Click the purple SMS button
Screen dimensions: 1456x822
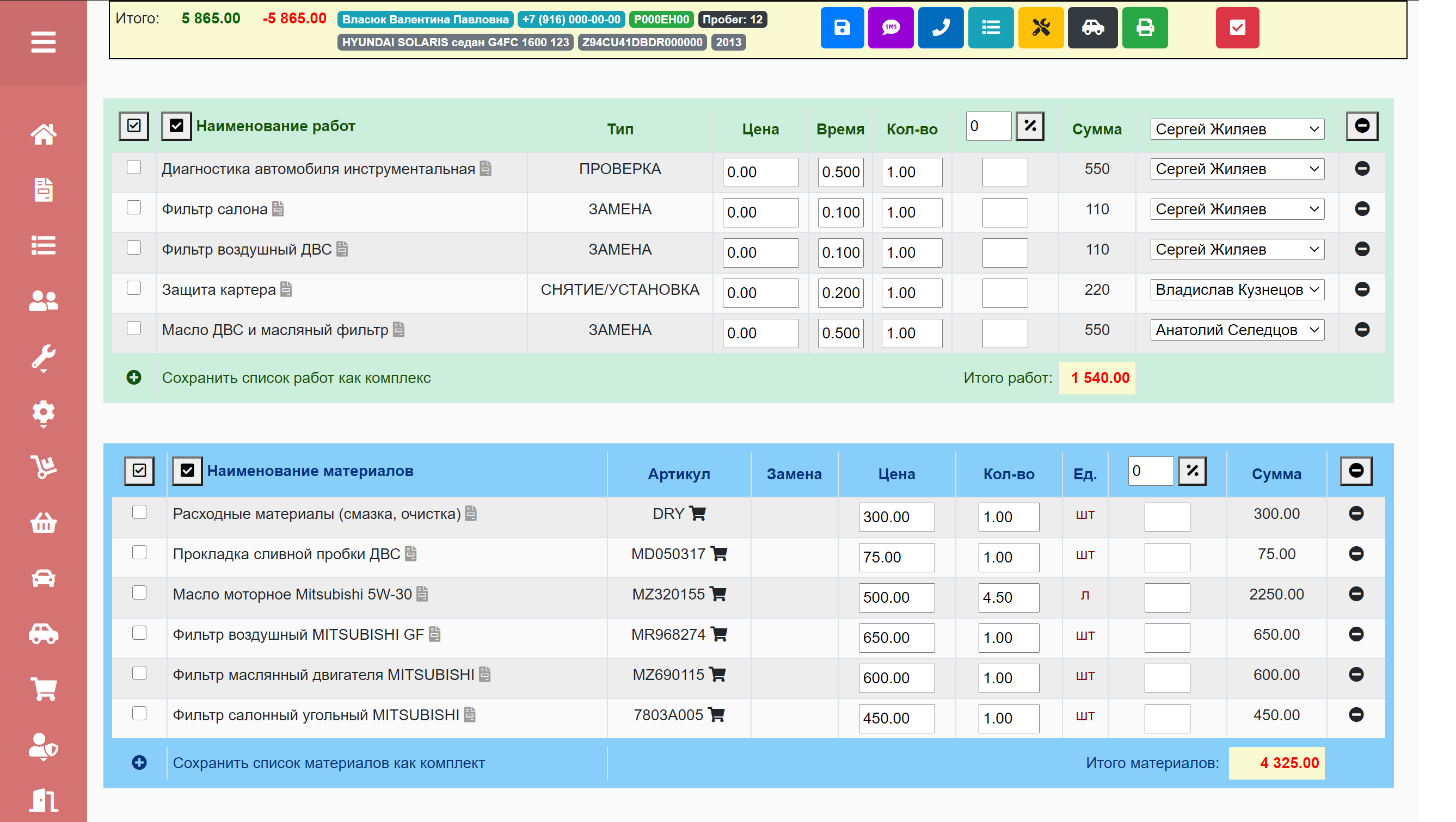coord(890,27)
